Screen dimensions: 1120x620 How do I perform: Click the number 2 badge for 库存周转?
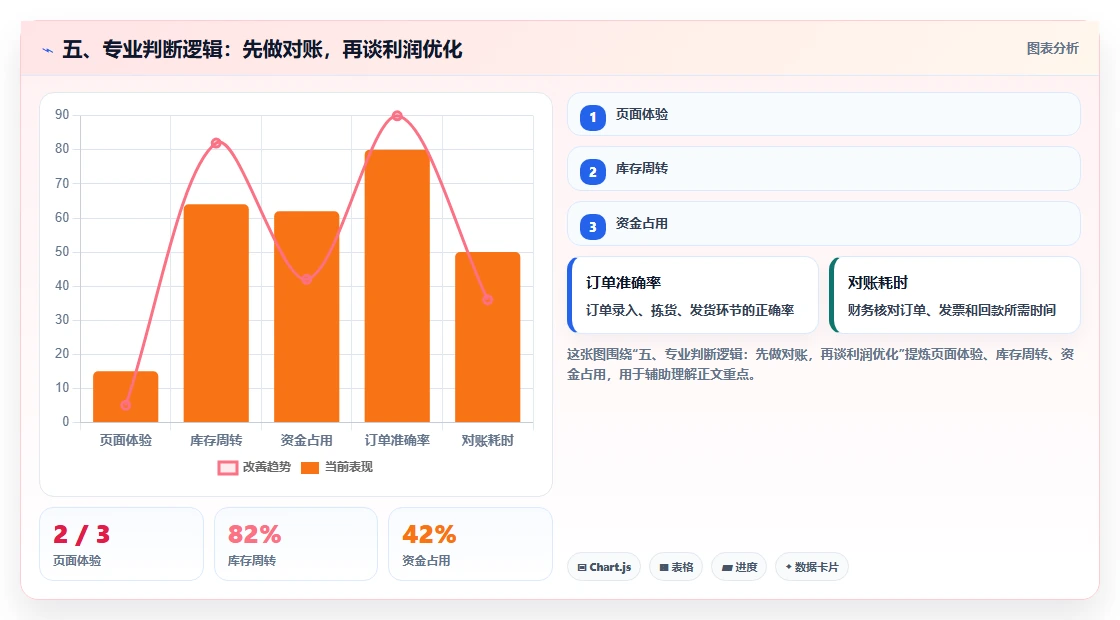pyautogui.click(x=593, y=171)
